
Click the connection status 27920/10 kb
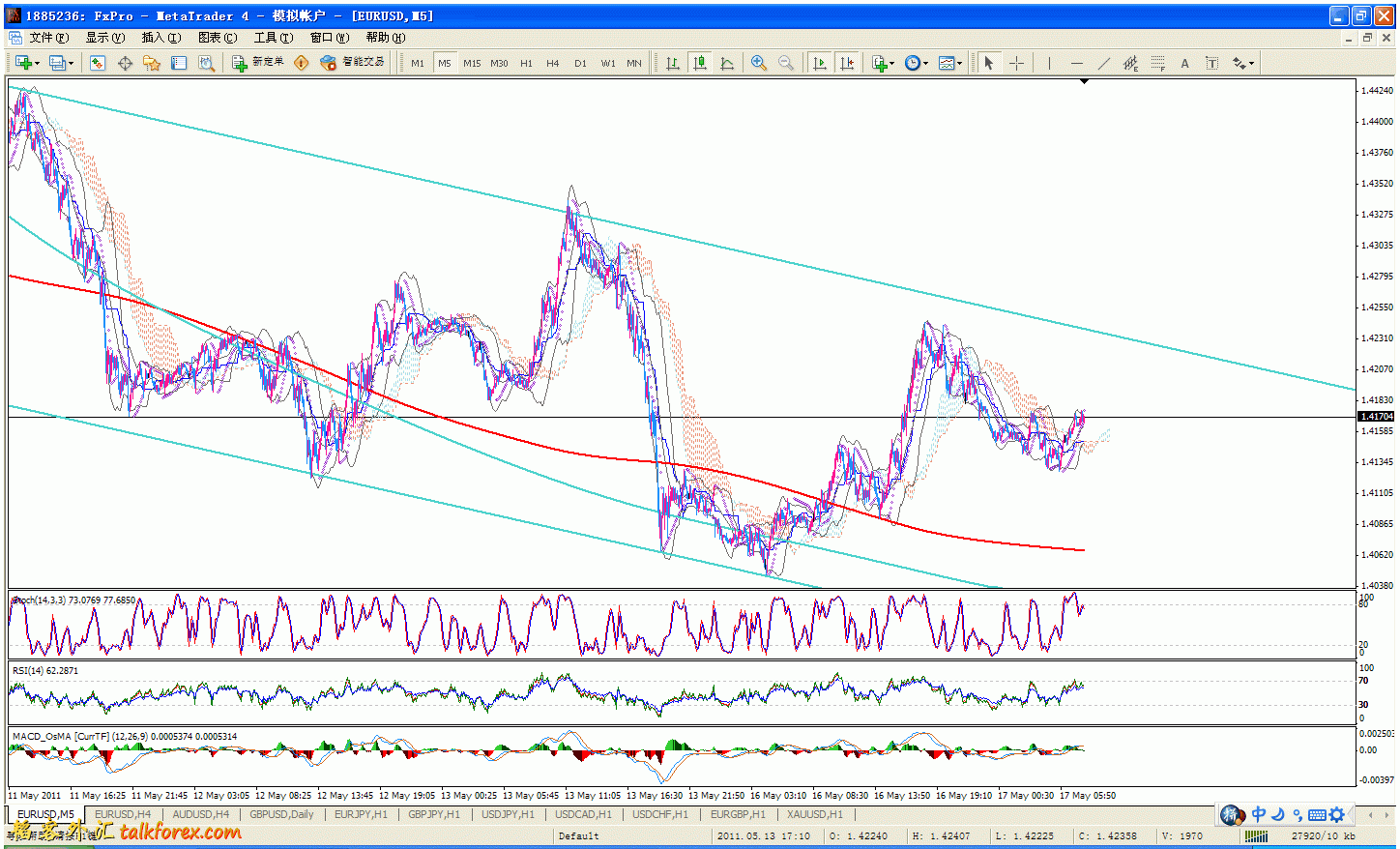pyautogui.click(x=1323, y=836)
